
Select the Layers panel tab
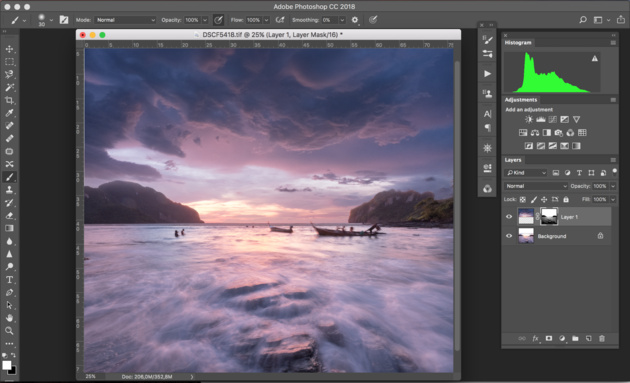pos(513,160)
